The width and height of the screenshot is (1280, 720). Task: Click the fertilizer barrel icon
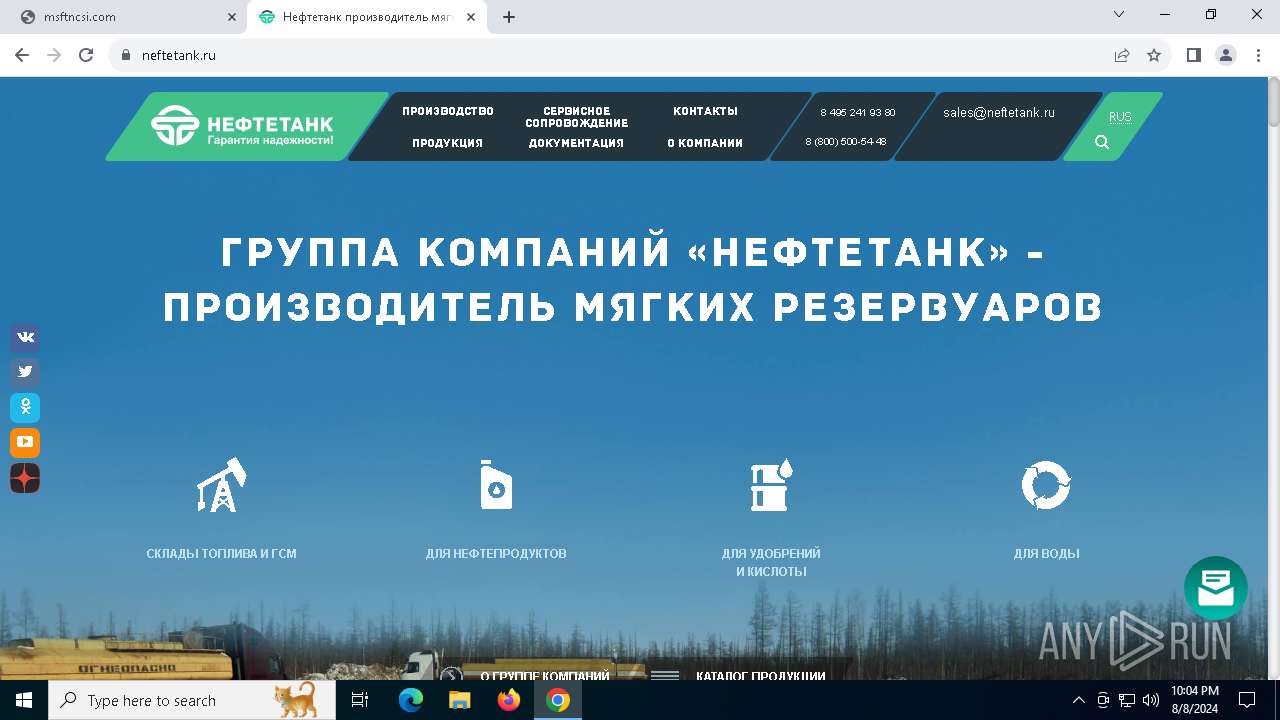pyautogui.click(x=771, y=485)
